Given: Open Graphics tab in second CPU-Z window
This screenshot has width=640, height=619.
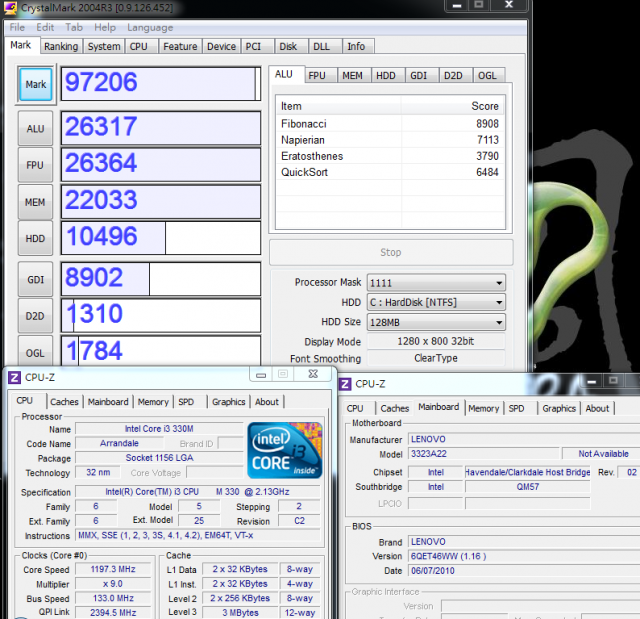Looking at the screenshot, I should coord(559,408).
